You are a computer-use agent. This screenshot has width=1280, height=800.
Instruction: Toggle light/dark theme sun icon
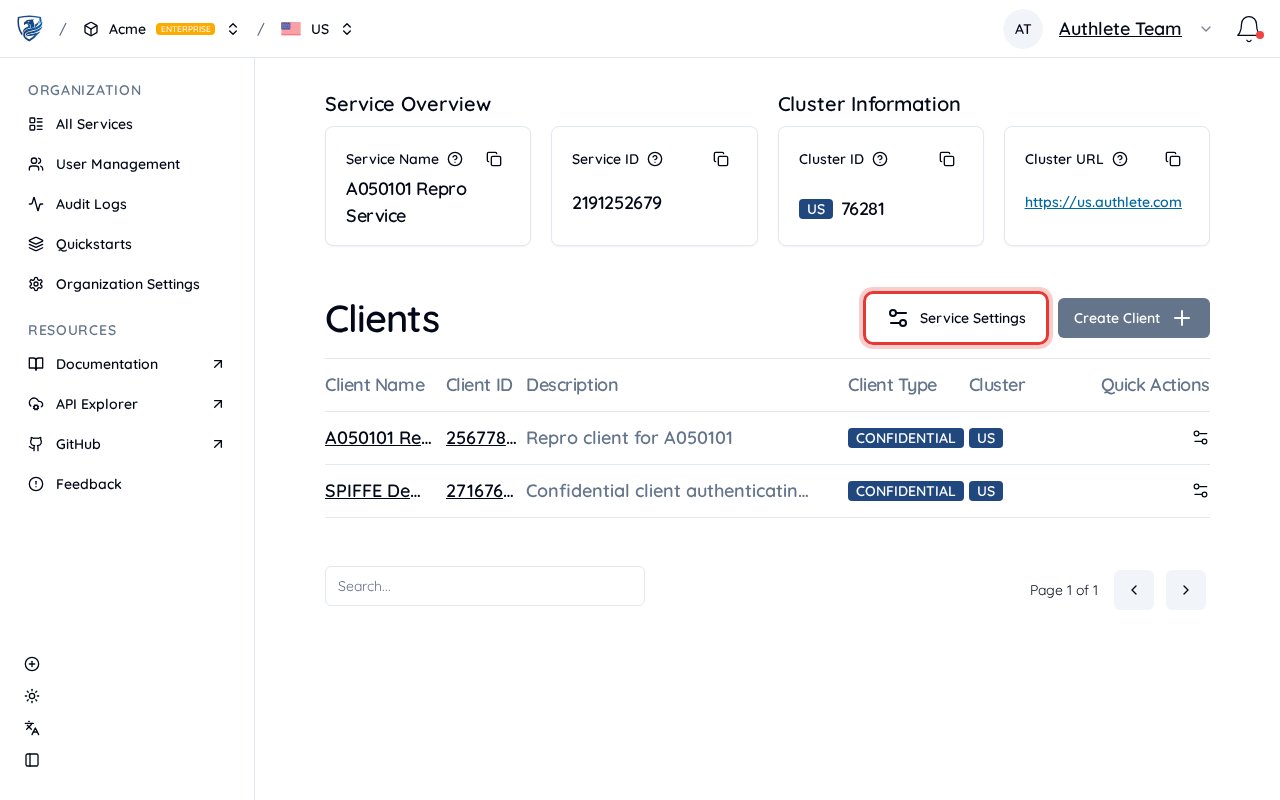pyautogui.click(x=32, y=696)
